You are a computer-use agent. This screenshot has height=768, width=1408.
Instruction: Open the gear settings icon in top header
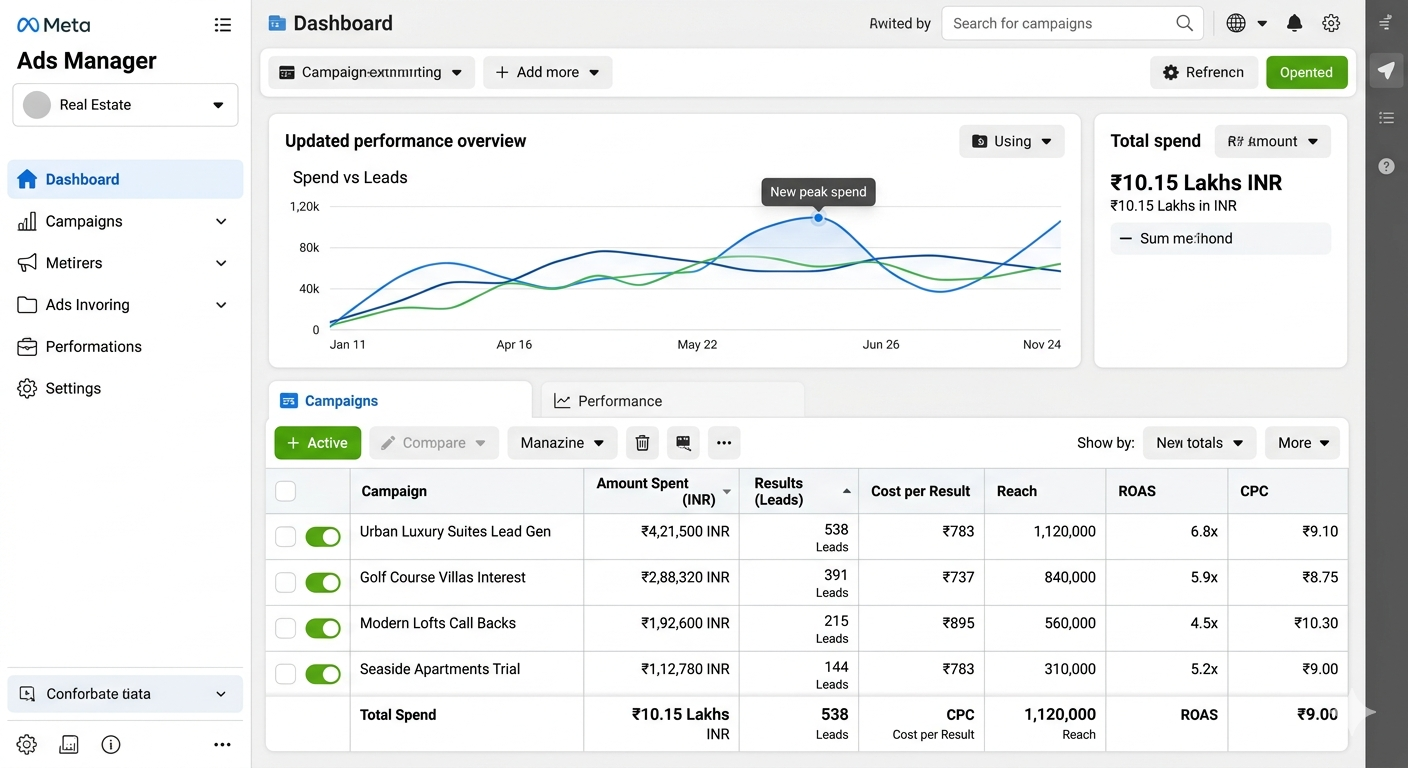1331,23
